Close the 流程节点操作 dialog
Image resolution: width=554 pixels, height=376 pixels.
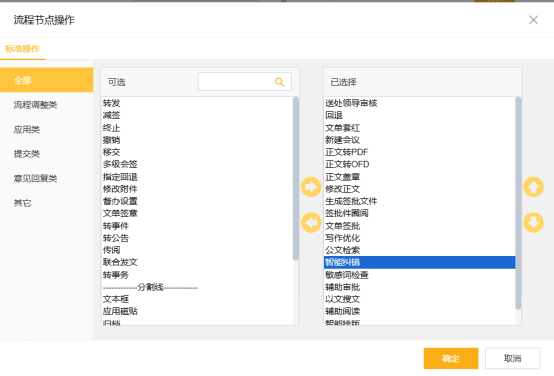click(533, 20)
